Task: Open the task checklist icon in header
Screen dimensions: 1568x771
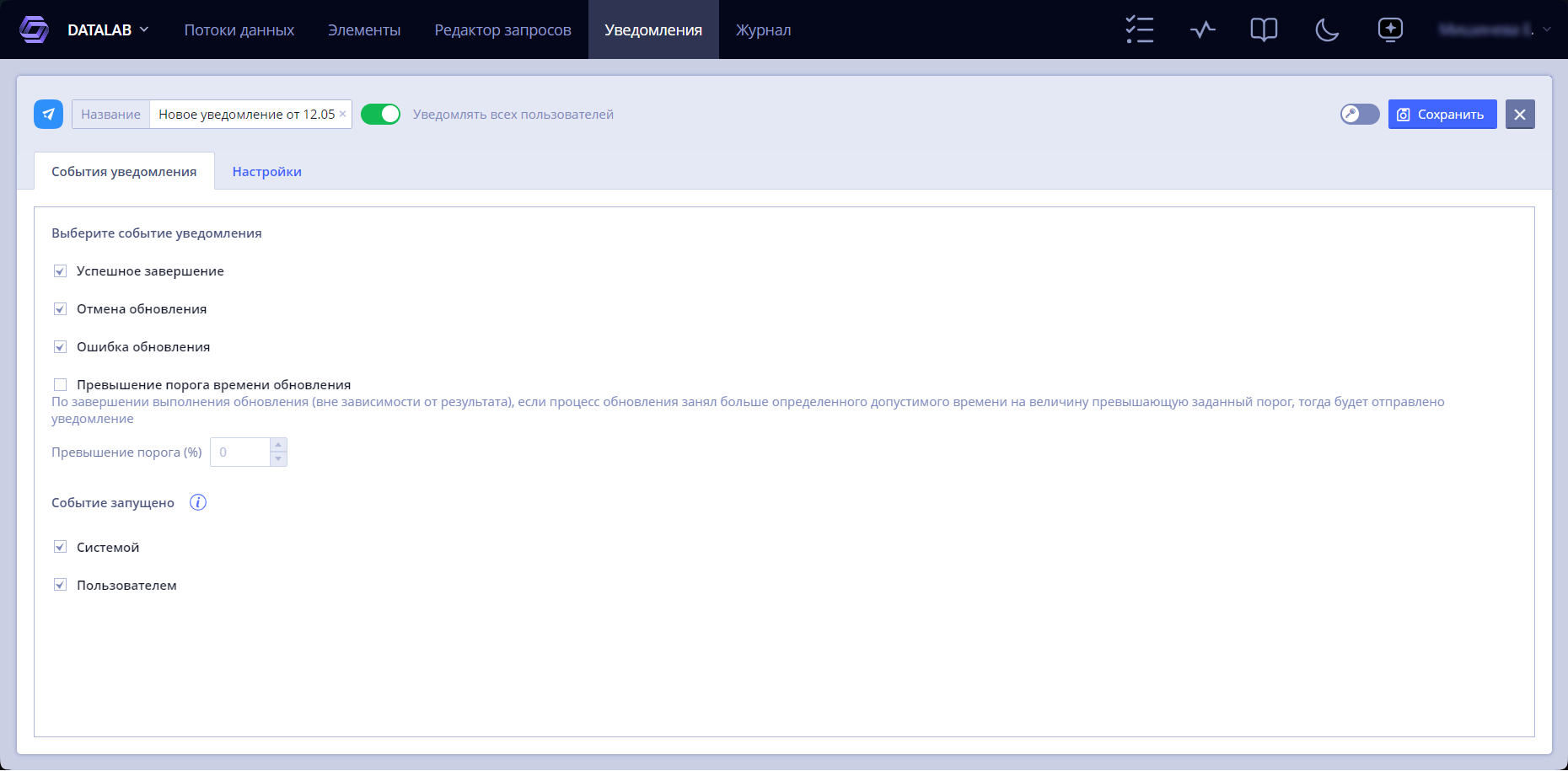Action: (1140, 29)
